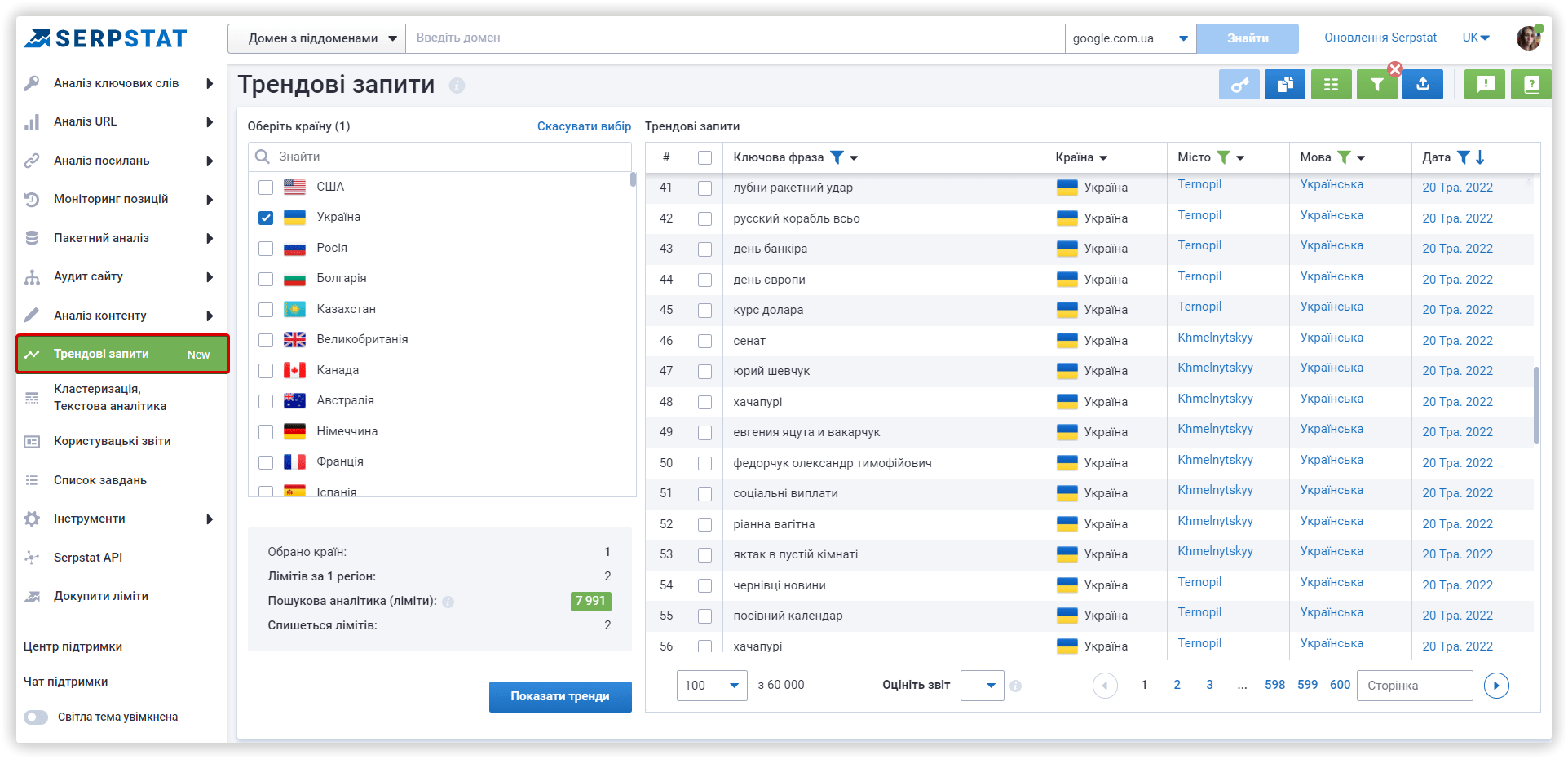Uncheck the Україна country checkbox
The width and height of the screenshot is (1568, 759).
(266, 217)
